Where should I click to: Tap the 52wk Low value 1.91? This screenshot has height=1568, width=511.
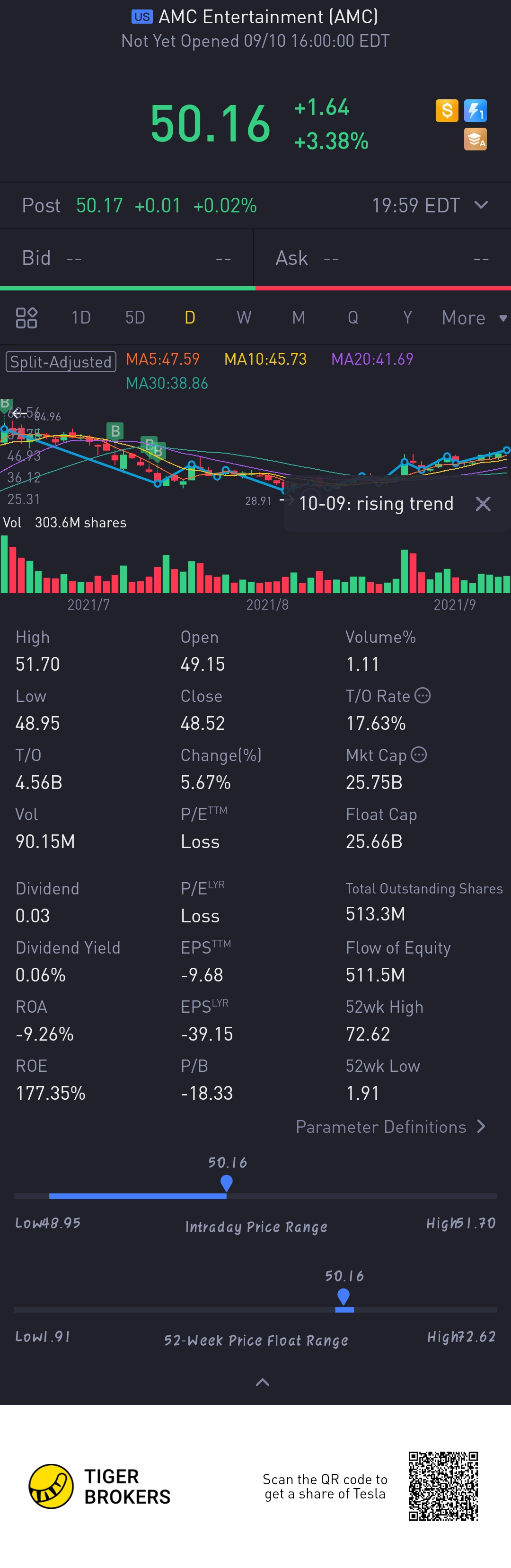click(x=362, y=1093)
